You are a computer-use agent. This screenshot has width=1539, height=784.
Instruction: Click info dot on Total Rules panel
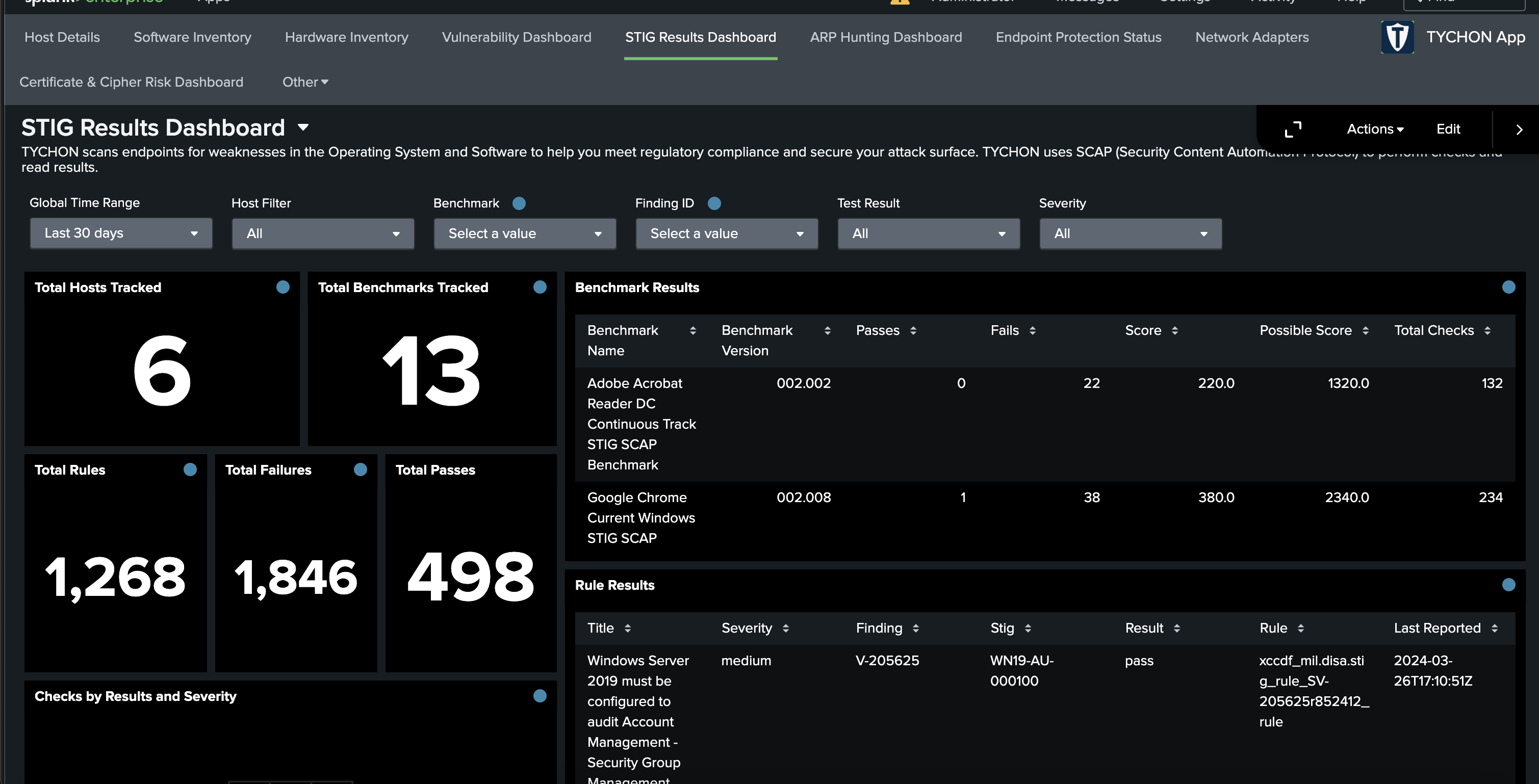pos(190,470)
